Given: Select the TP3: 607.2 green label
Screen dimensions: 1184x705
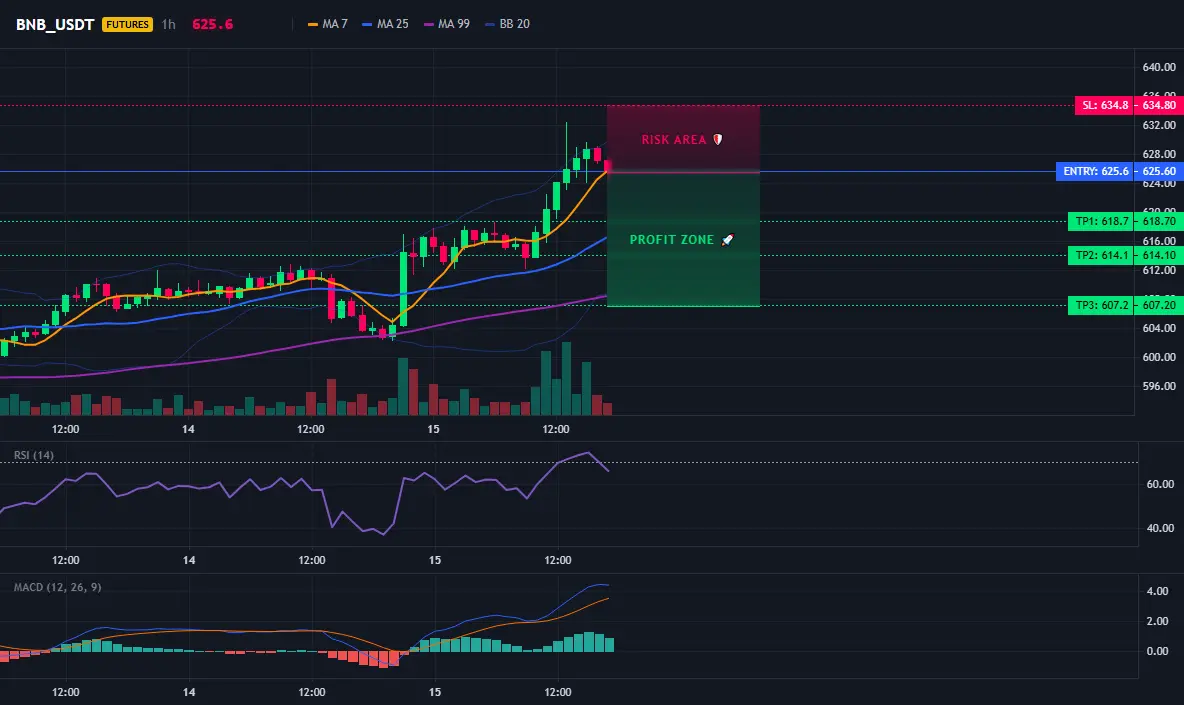Looking at the screenshot, I should pyautogui.click(x=1102, y=305).
